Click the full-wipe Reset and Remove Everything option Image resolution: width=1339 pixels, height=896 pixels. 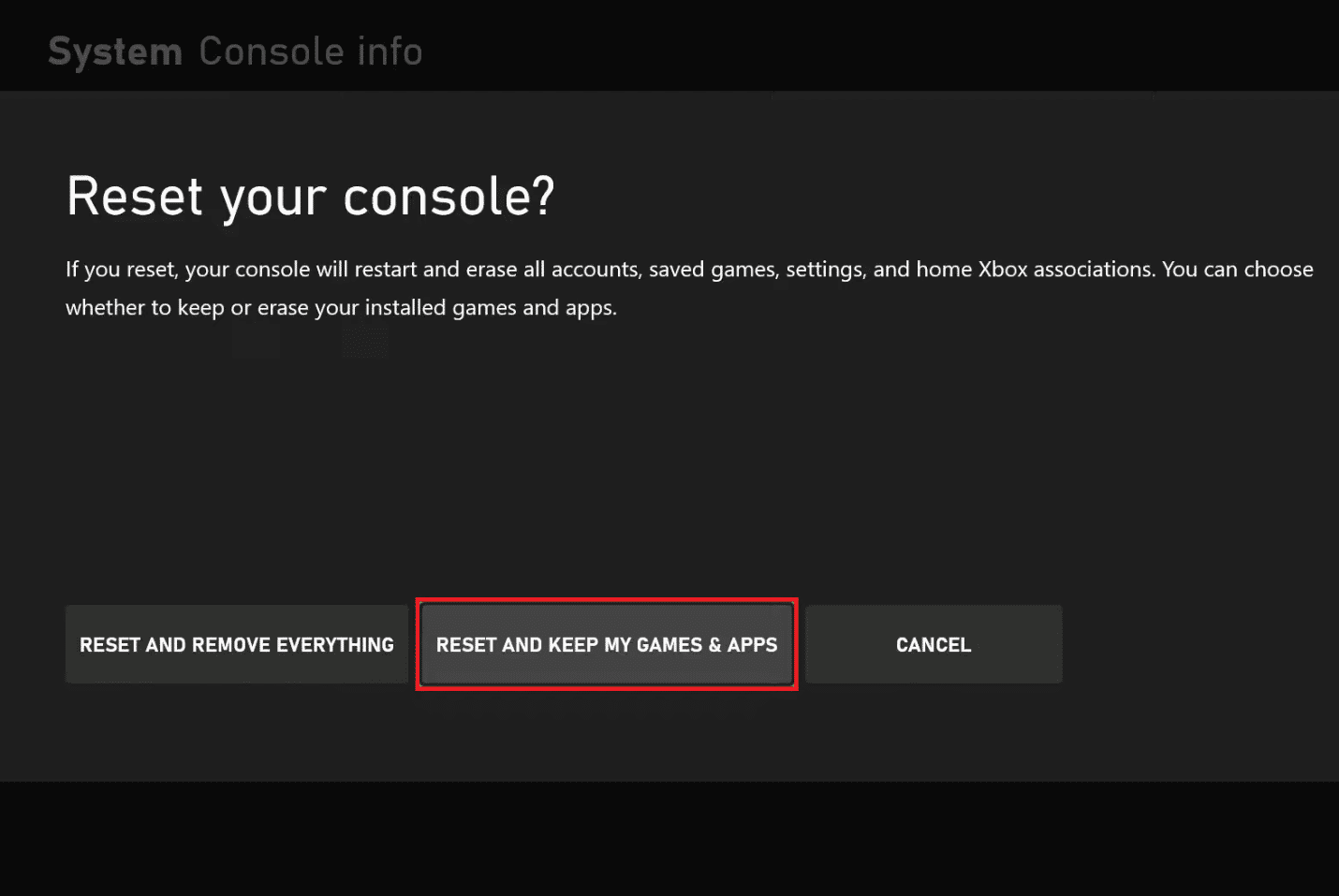click(236, 644)
